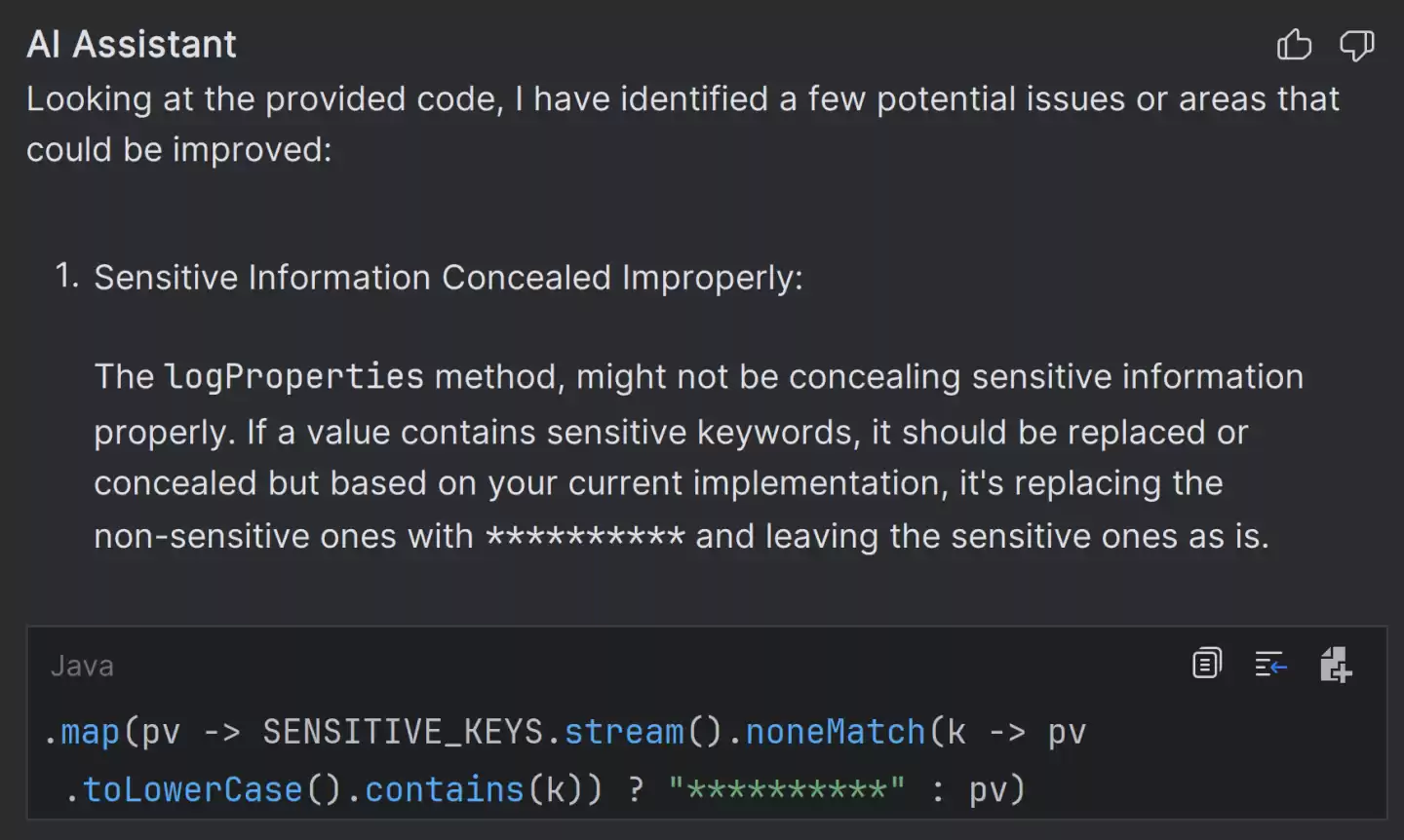The width and height of the screenshot is (1404, 840).
Task: Click the contains method in code
Action: (x=444, y=789)
